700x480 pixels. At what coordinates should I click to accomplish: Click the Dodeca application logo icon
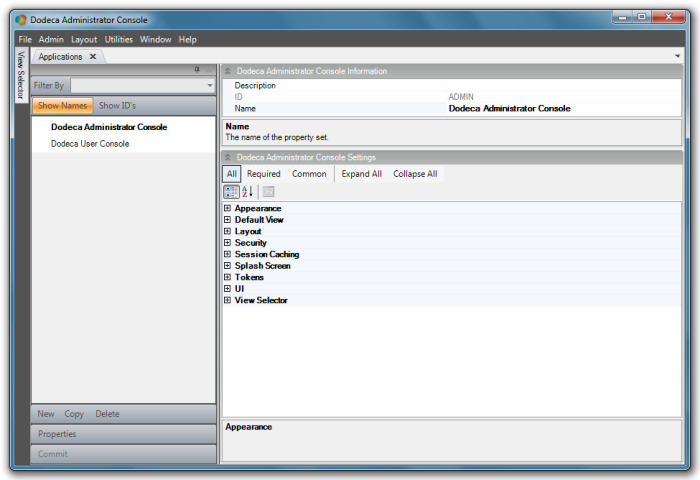pyautogui.click(x=21, y=20)
